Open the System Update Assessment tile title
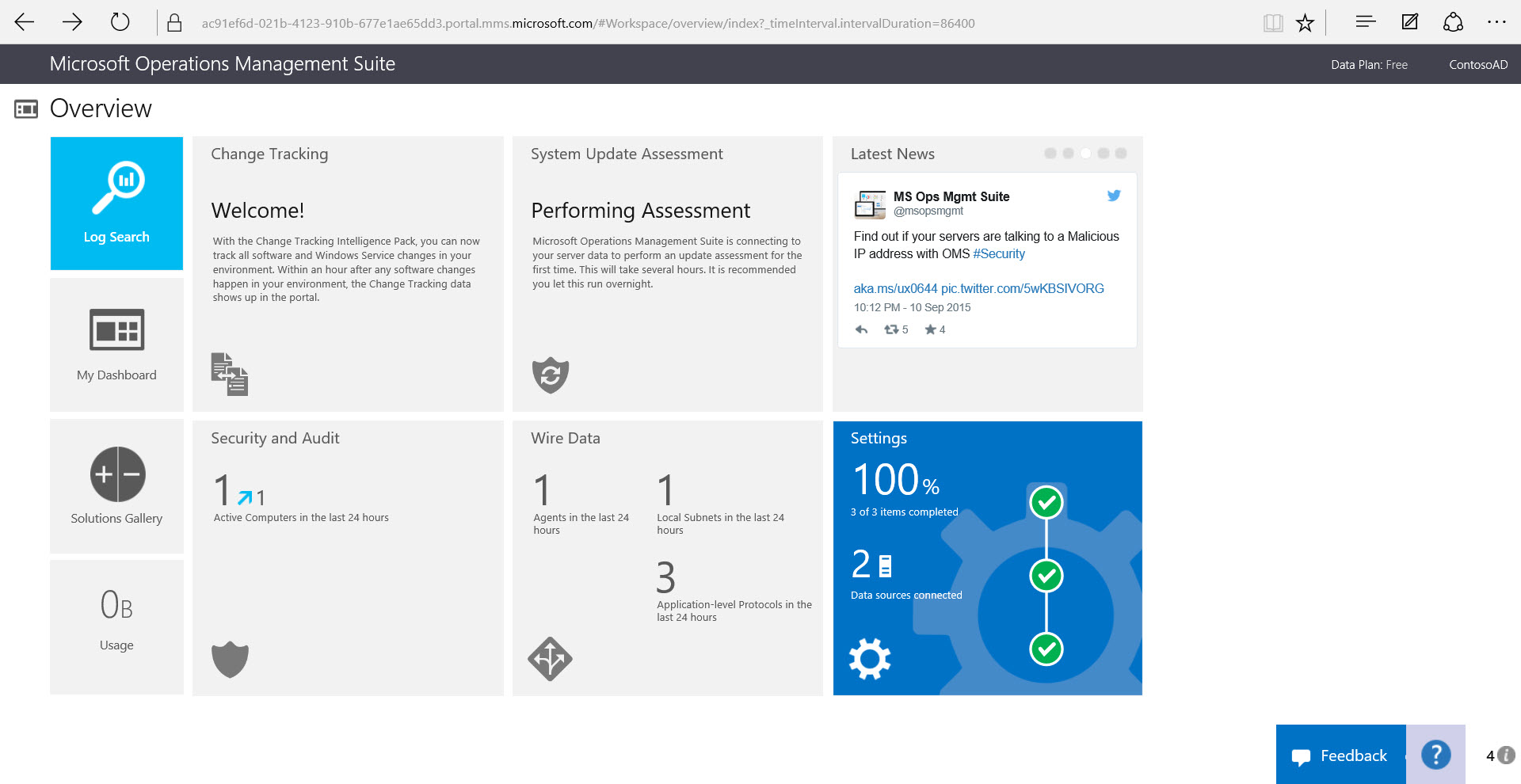The width and height of the screenshot is (1521, 784). click(x=627, y=154)
